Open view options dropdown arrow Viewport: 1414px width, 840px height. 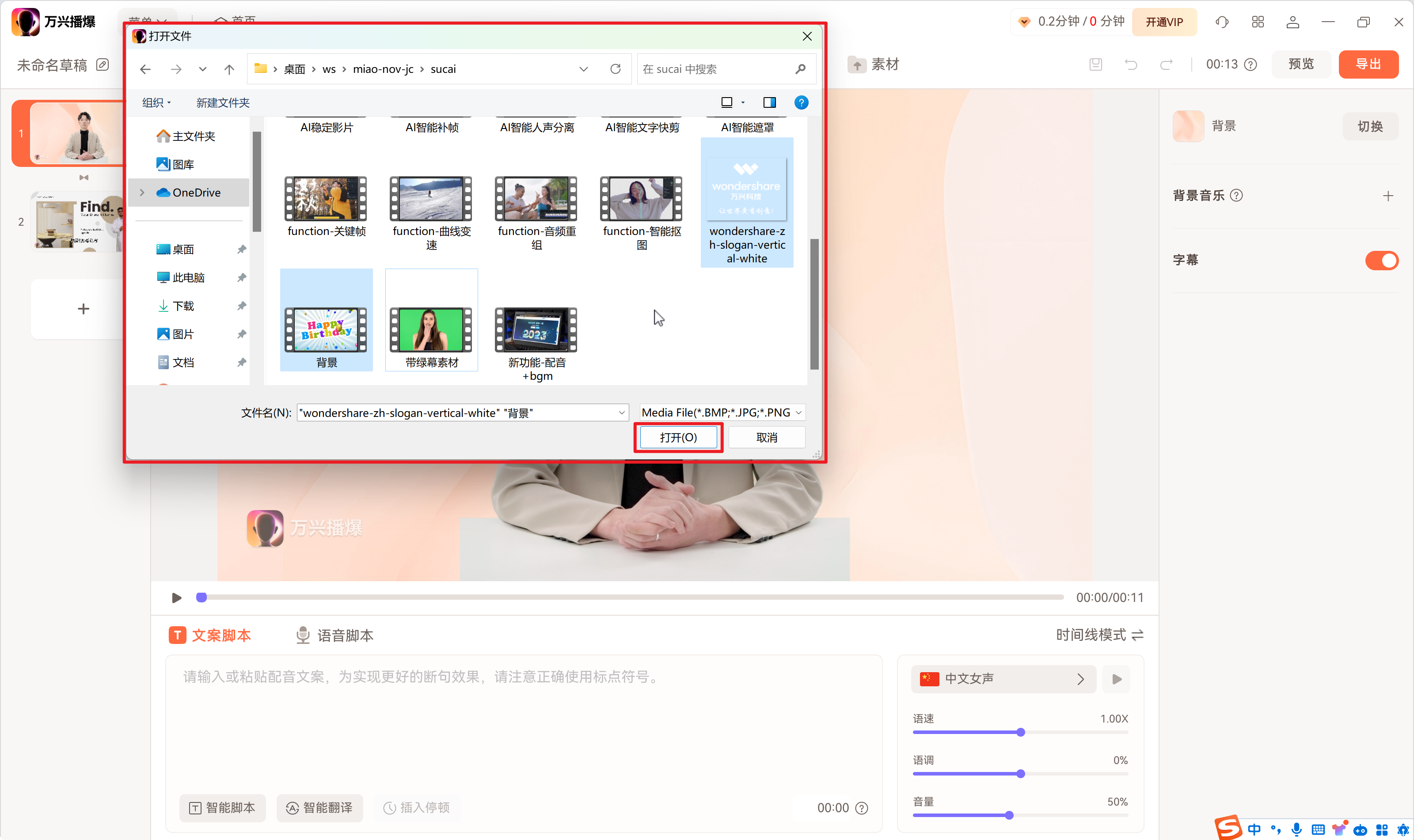click(743, 102)
